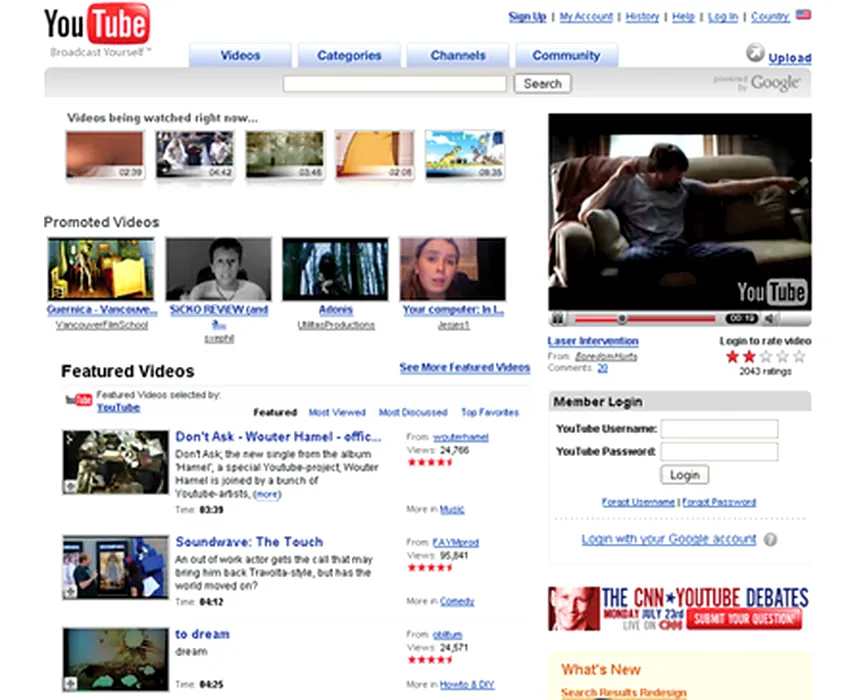846x700 pixels.
Task: Open the Categories tab
Action: 349,55
